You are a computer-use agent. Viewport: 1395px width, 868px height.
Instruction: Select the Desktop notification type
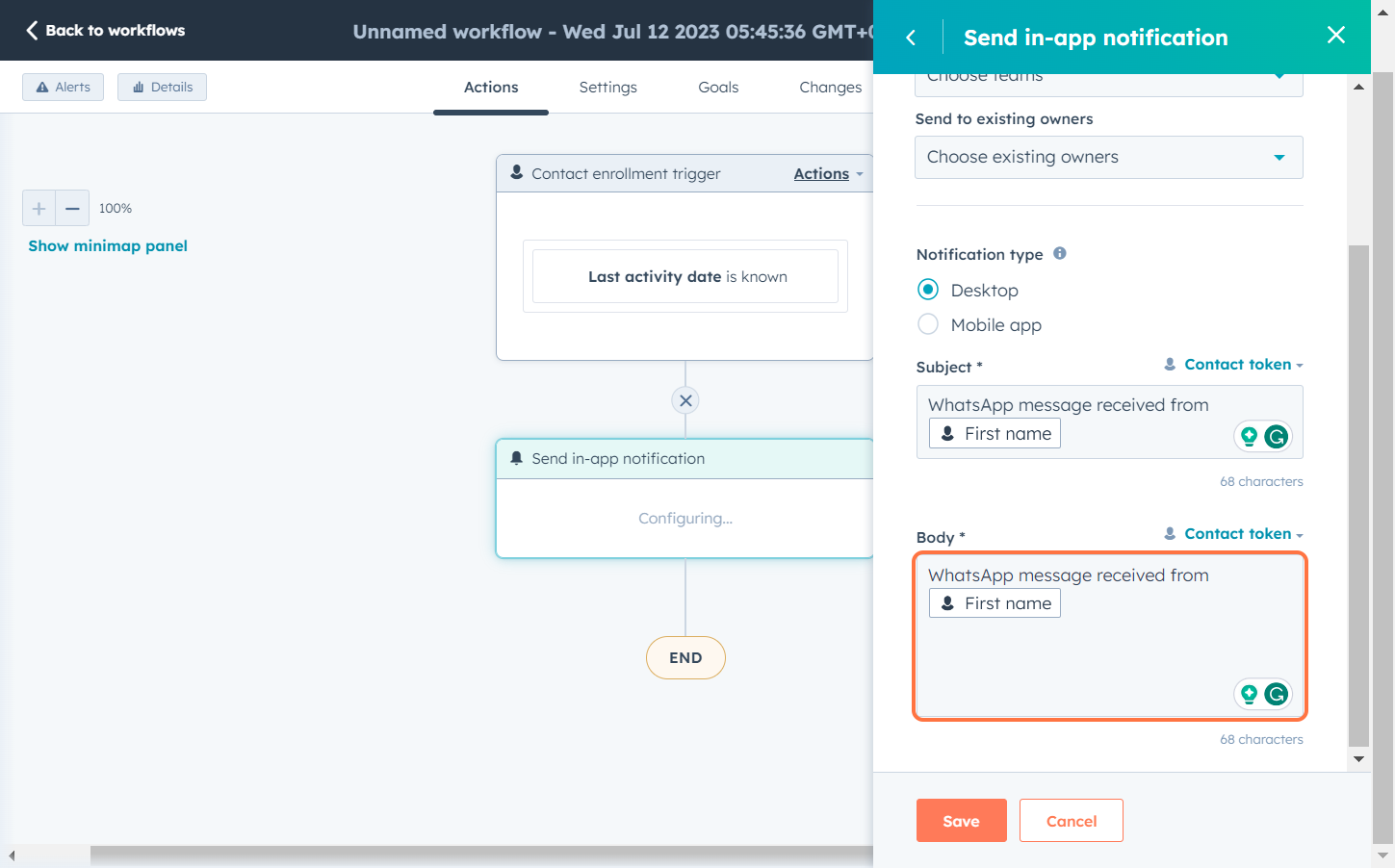point(928,290)
